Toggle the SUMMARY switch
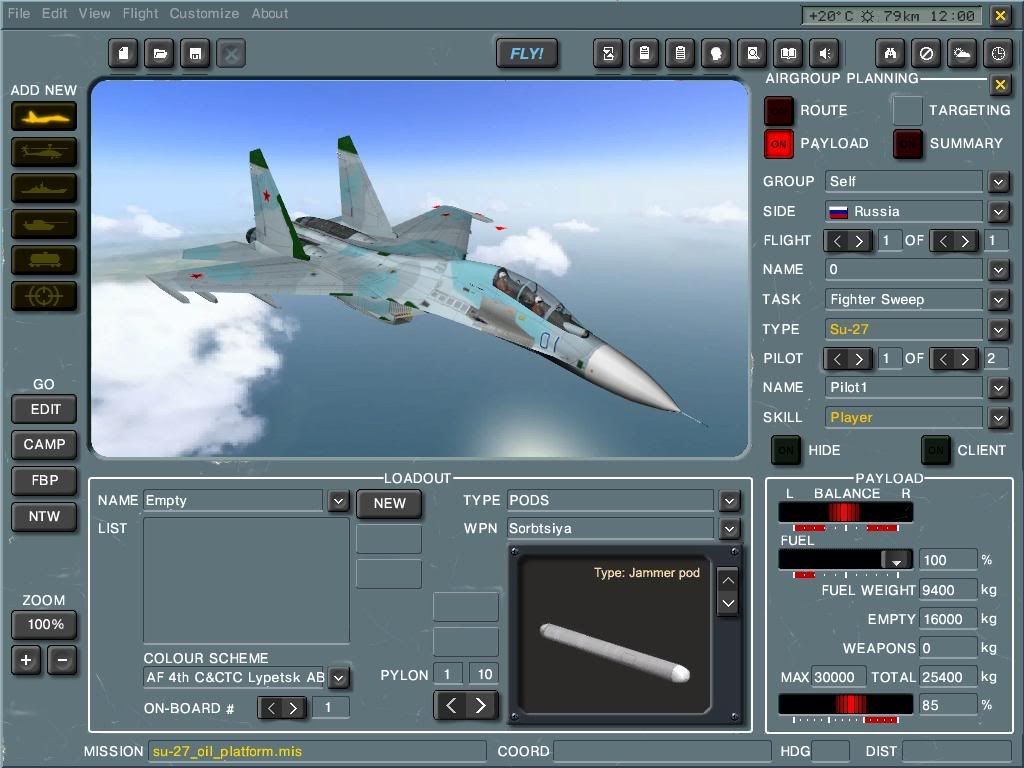1024x768 pixels. pos(908,144)
